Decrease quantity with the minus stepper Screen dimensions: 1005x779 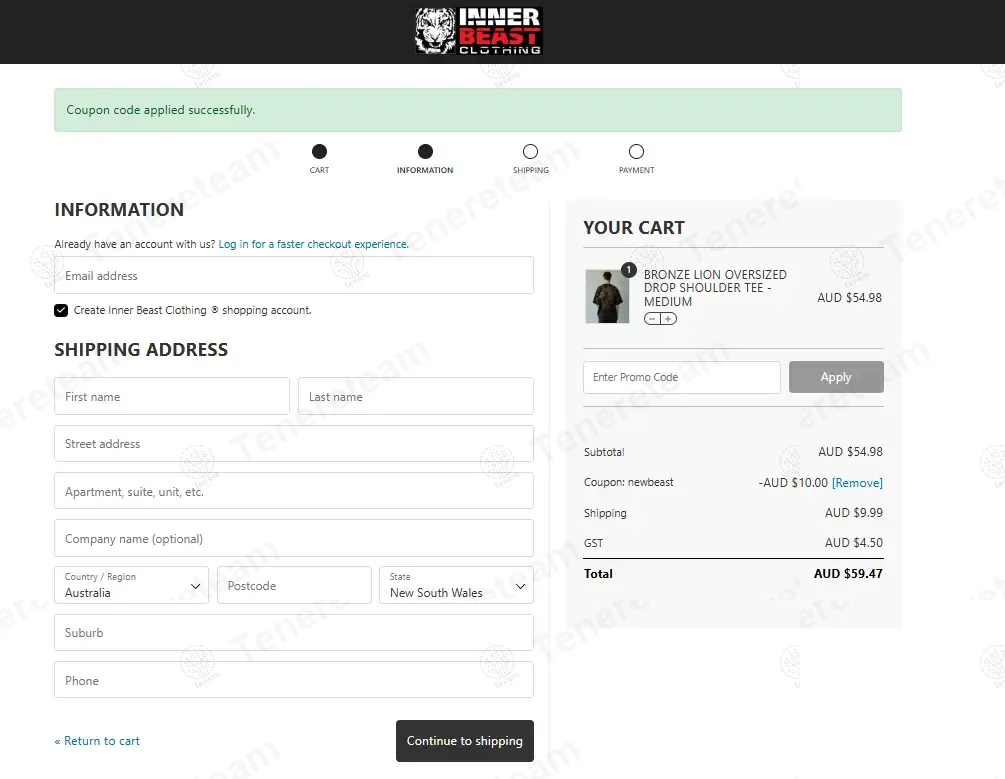pyautogui.click(x=652, y=319)
